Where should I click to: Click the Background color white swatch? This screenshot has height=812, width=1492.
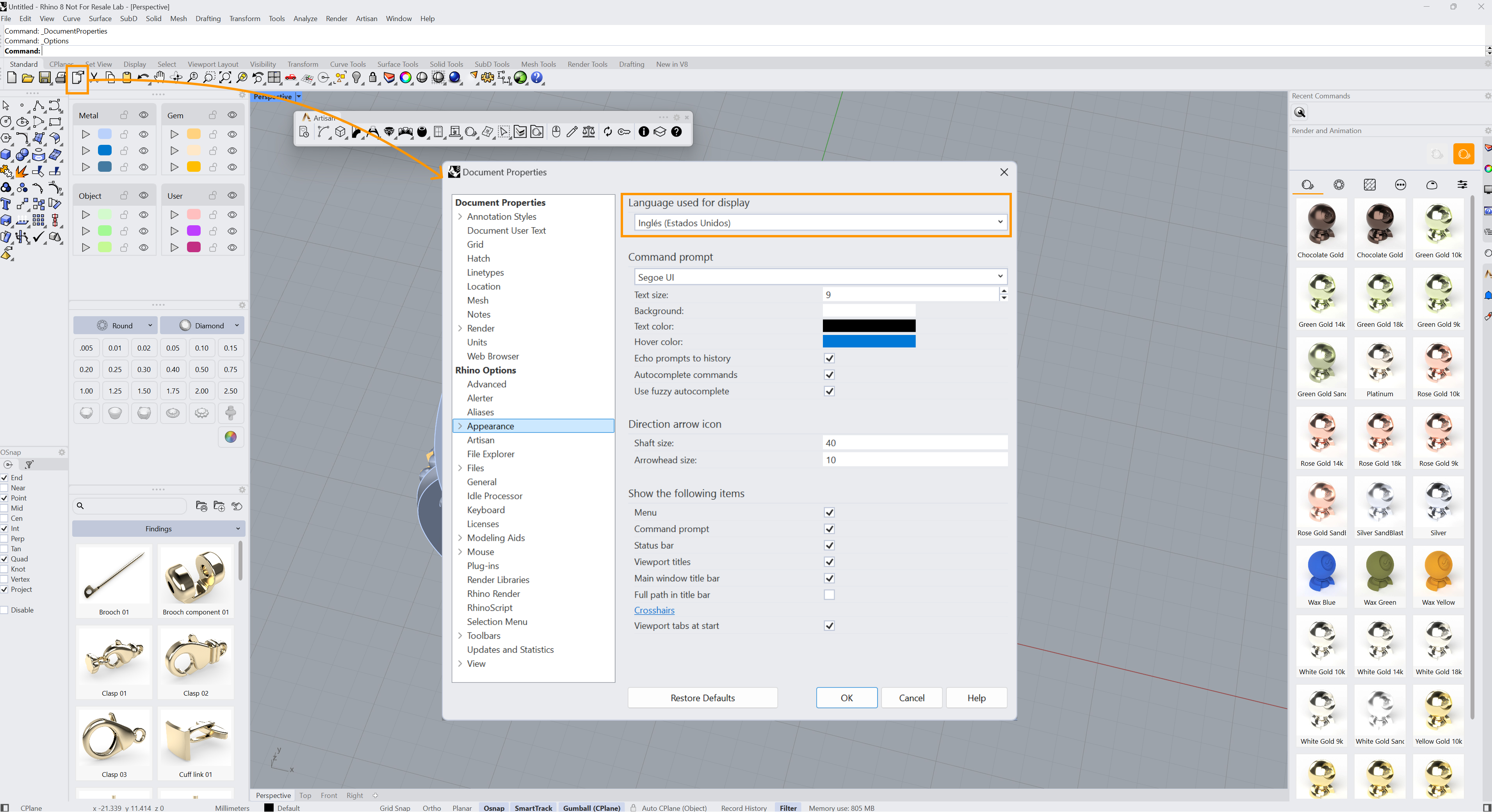click(x=869, y=310)
